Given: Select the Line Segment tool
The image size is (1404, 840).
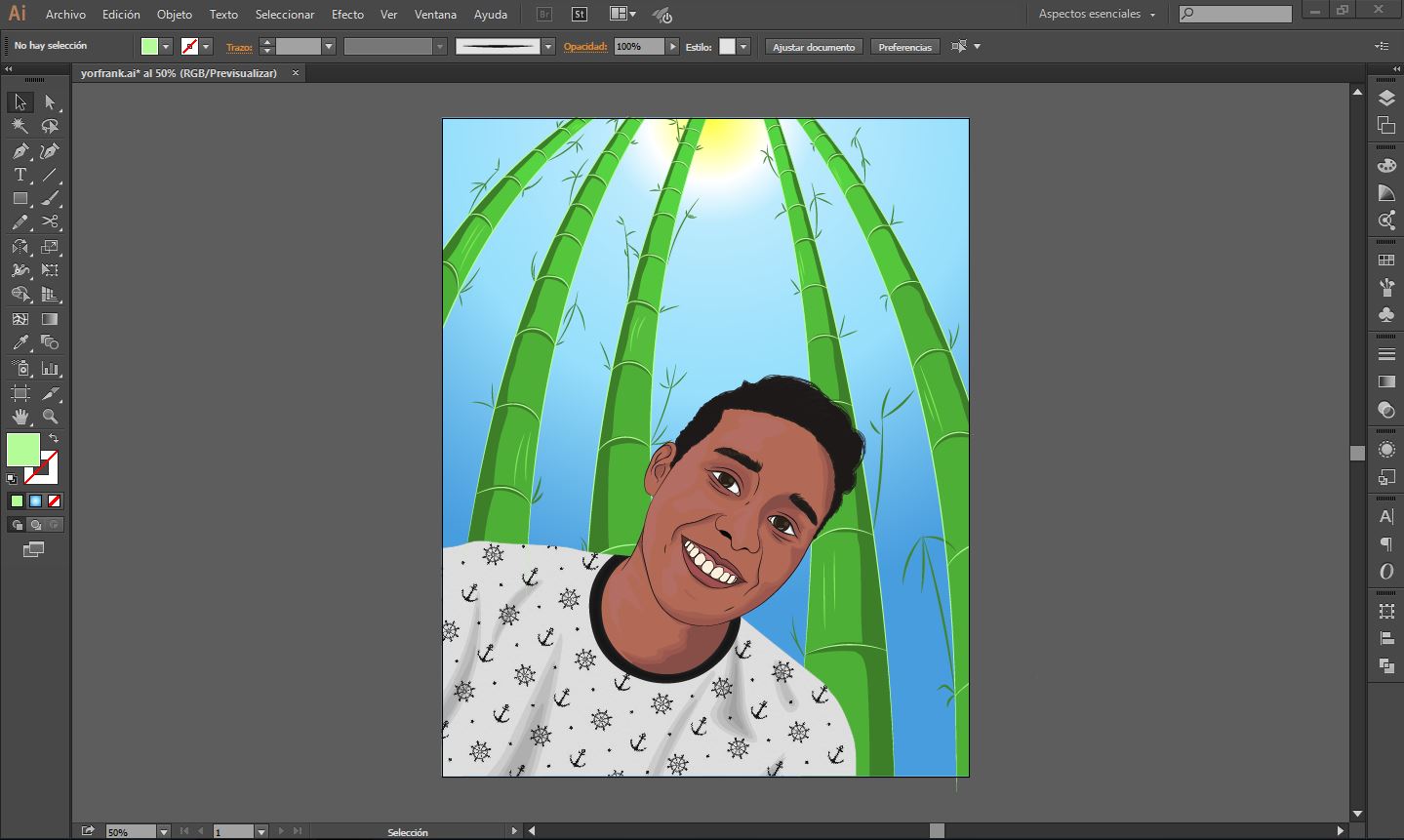Looking at the screenshot, I should tap(50, 175).
